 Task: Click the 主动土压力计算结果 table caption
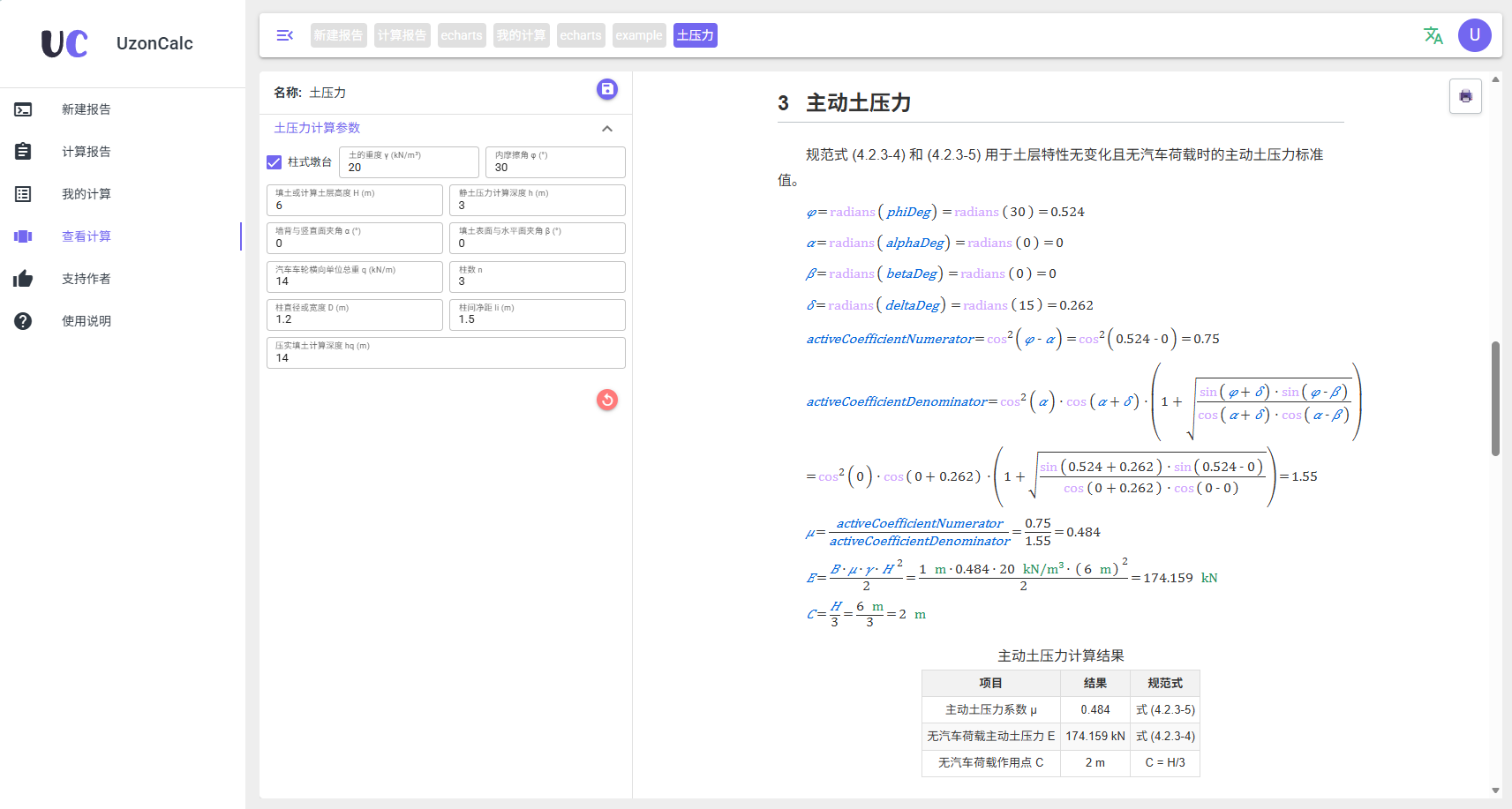click(1061, 655)
